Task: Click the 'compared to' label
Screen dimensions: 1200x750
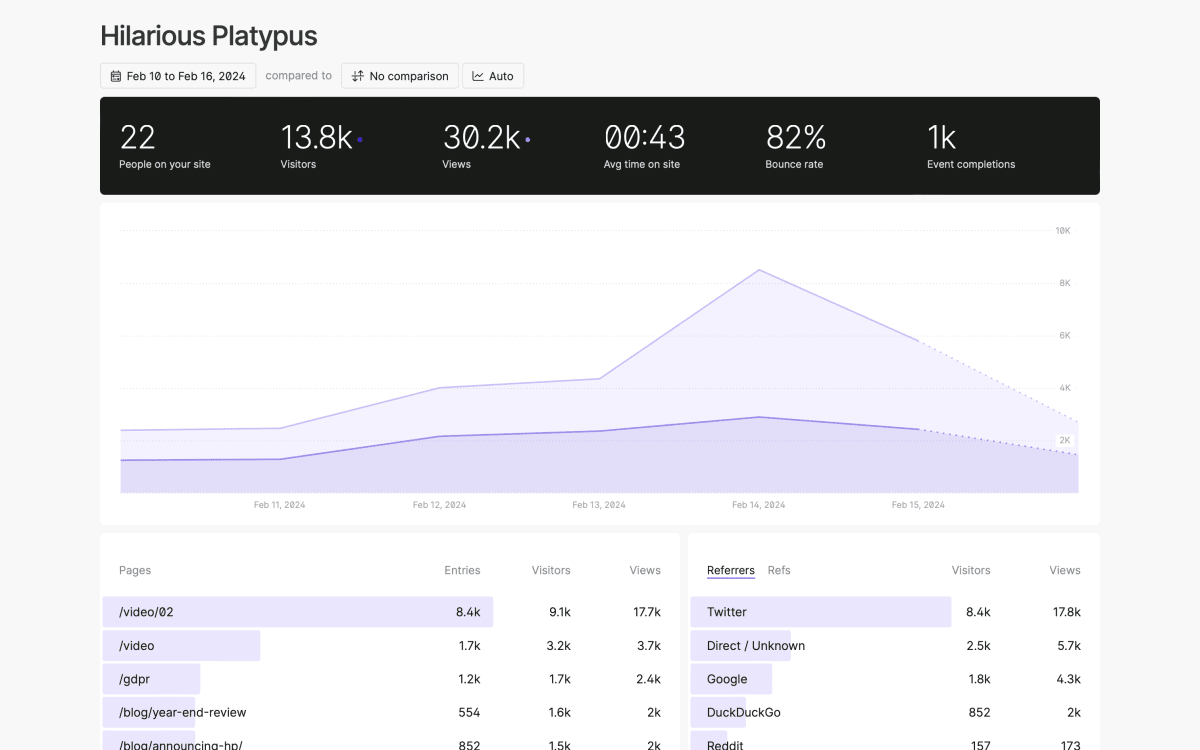Action: (x=298, y=76)
